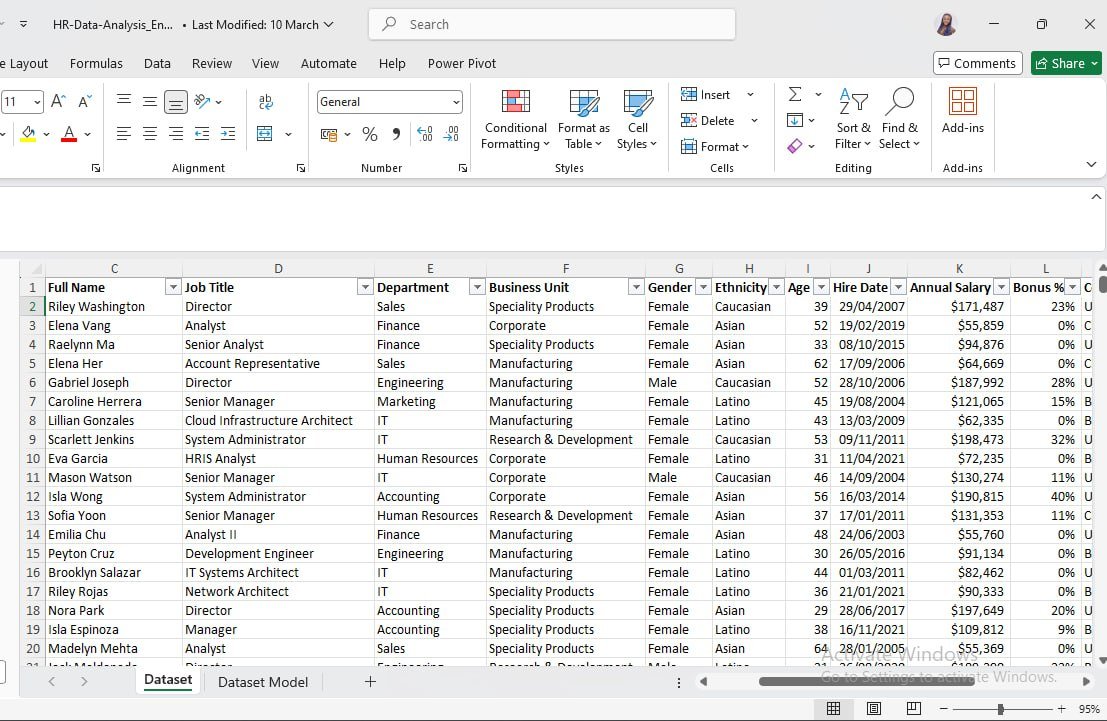The height and width of the screenshot is (721, 1107).
Task: Open font color dropdown arrow
Action: 88,133
